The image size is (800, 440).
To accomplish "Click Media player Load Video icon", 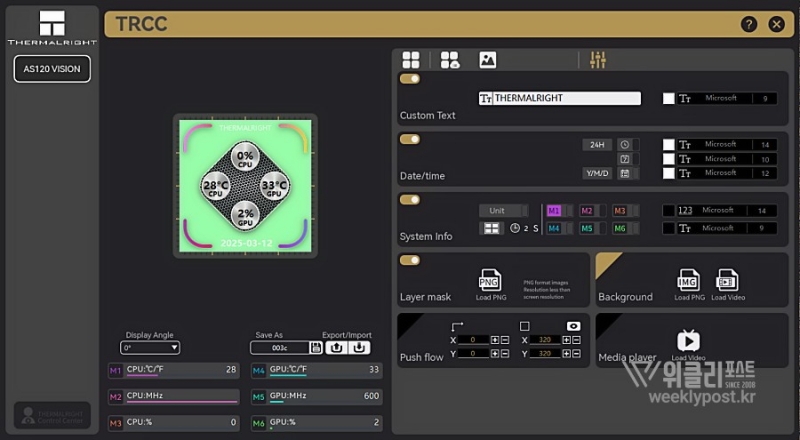I will point(688,342).
